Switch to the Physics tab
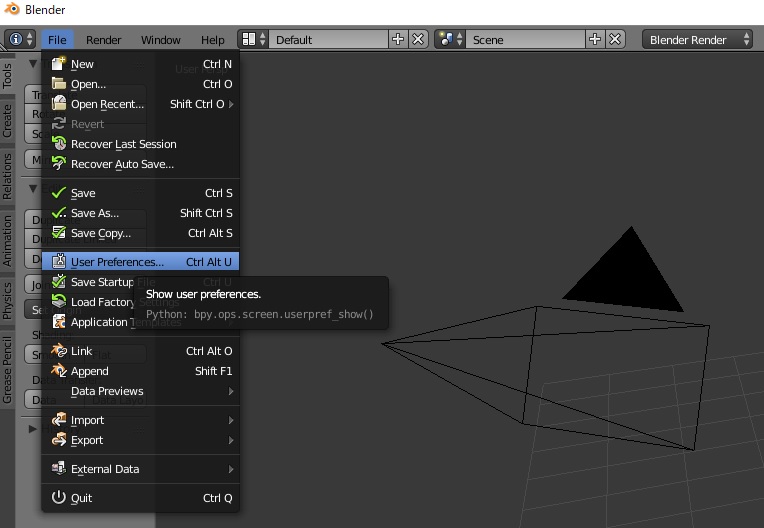Viewport: 764px width, 528px height. pyautogui.click(x=7, y=301)
